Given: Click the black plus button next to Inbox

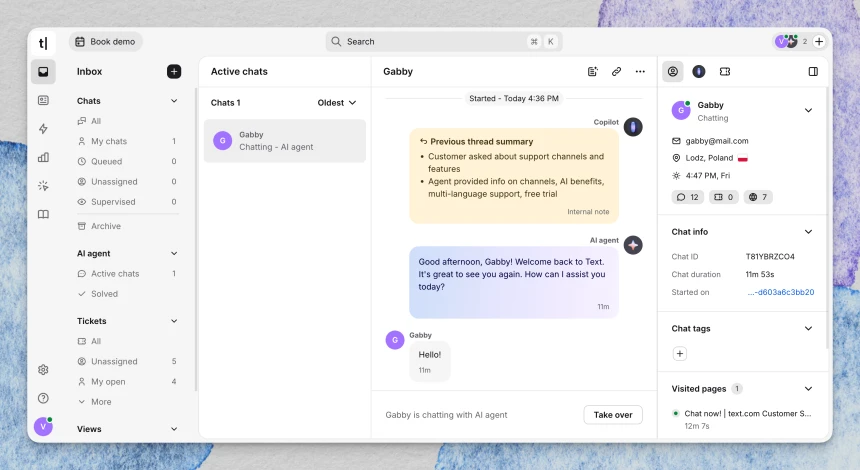Looking at the screenshot, I should click(x=174, y=71).
